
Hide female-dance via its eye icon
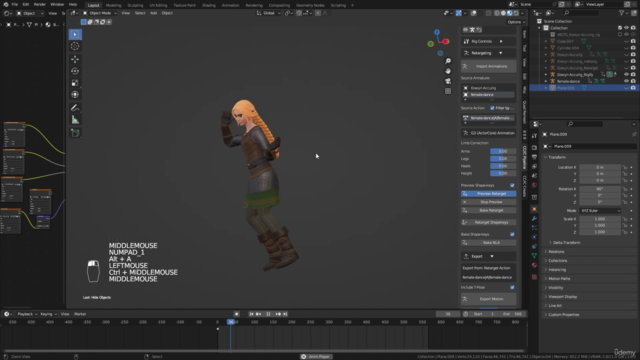(627, 81)
